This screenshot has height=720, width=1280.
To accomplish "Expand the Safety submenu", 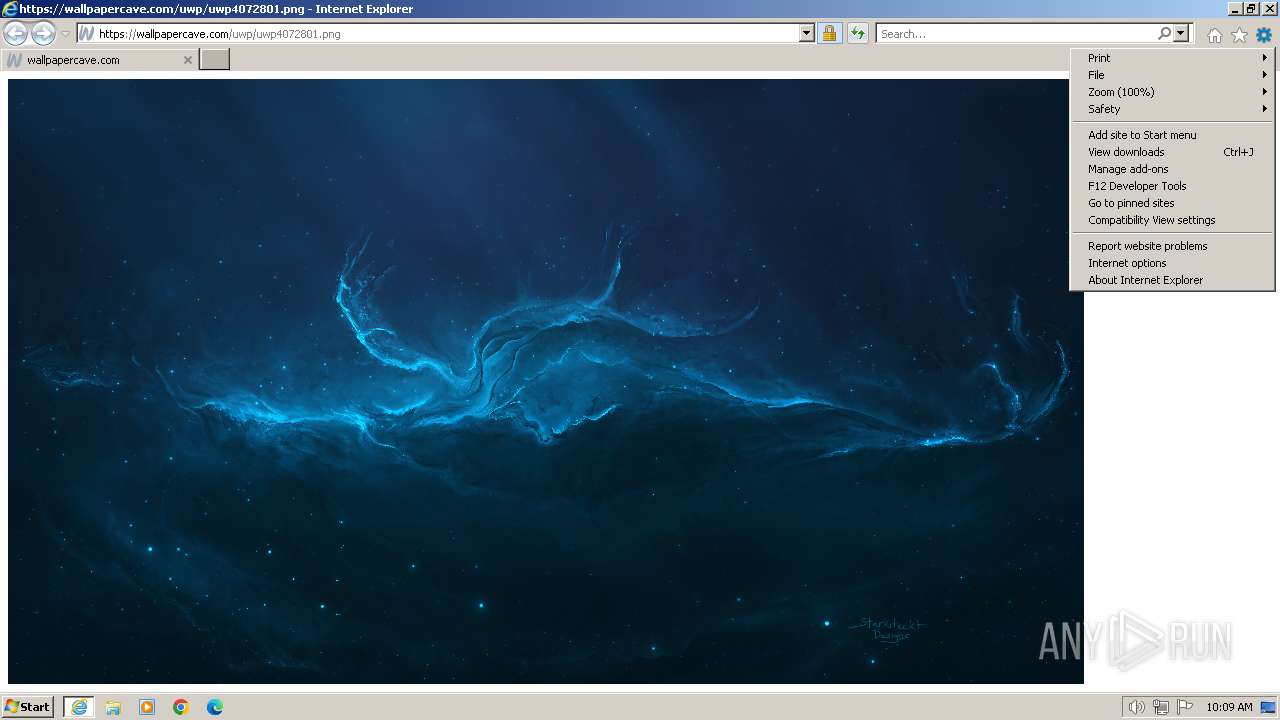I will 1171,109.
